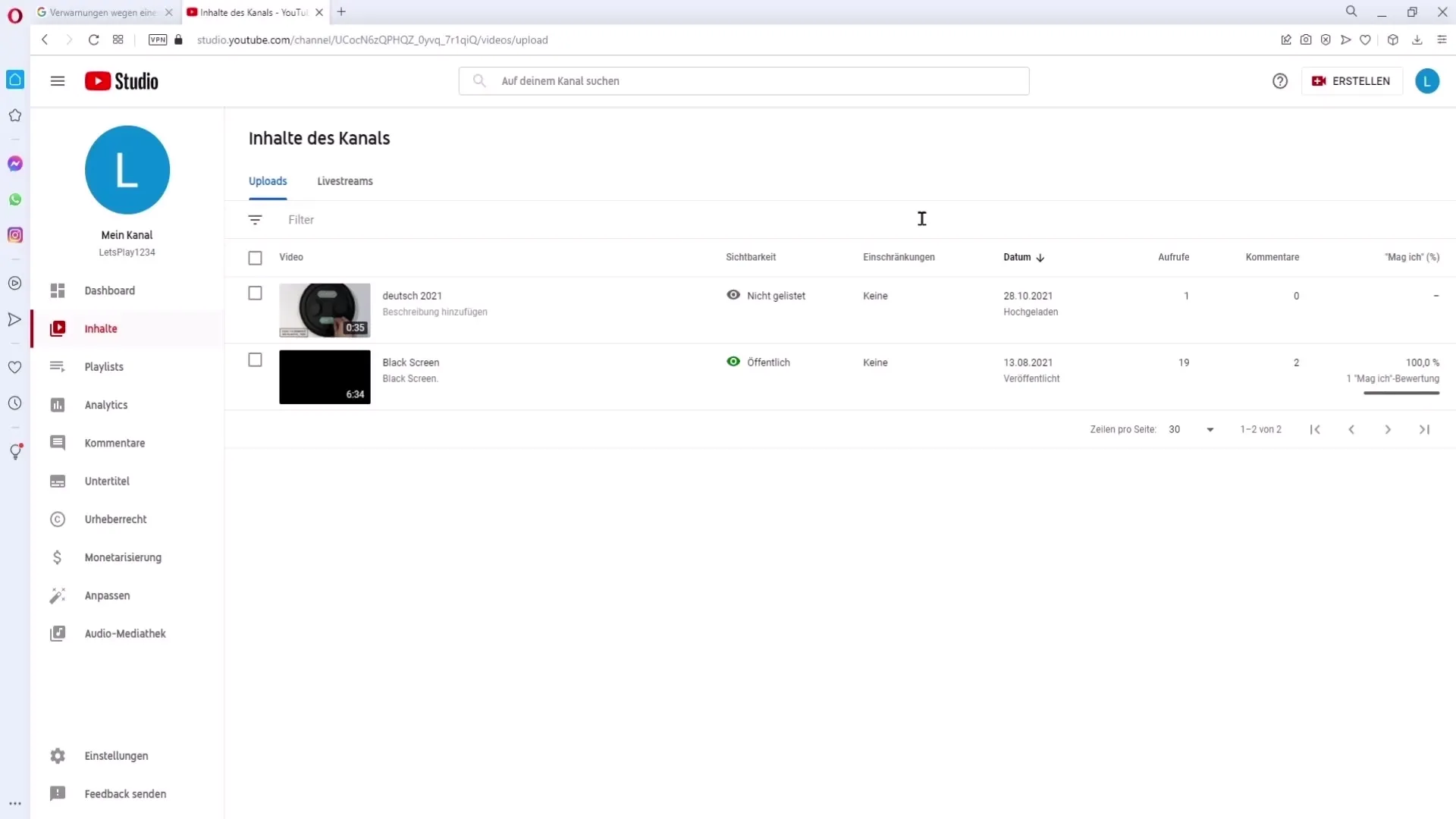Open Audio-Mediathek section
This screenshot has height=819, width=1456.
click(x=125, y=633)
